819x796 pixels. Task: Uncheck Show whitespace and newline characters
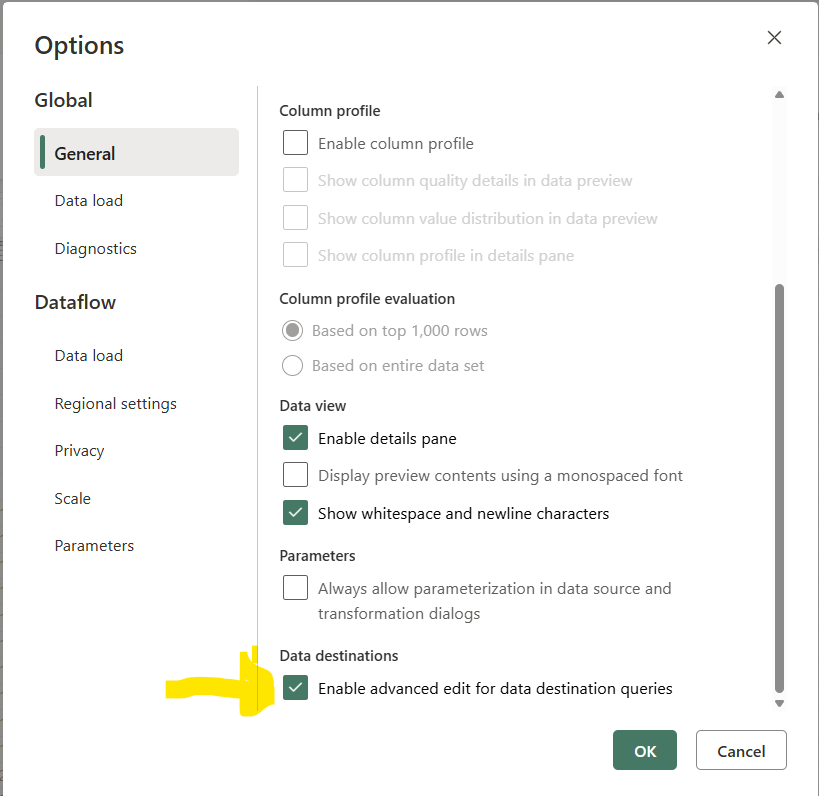(295, 513)
